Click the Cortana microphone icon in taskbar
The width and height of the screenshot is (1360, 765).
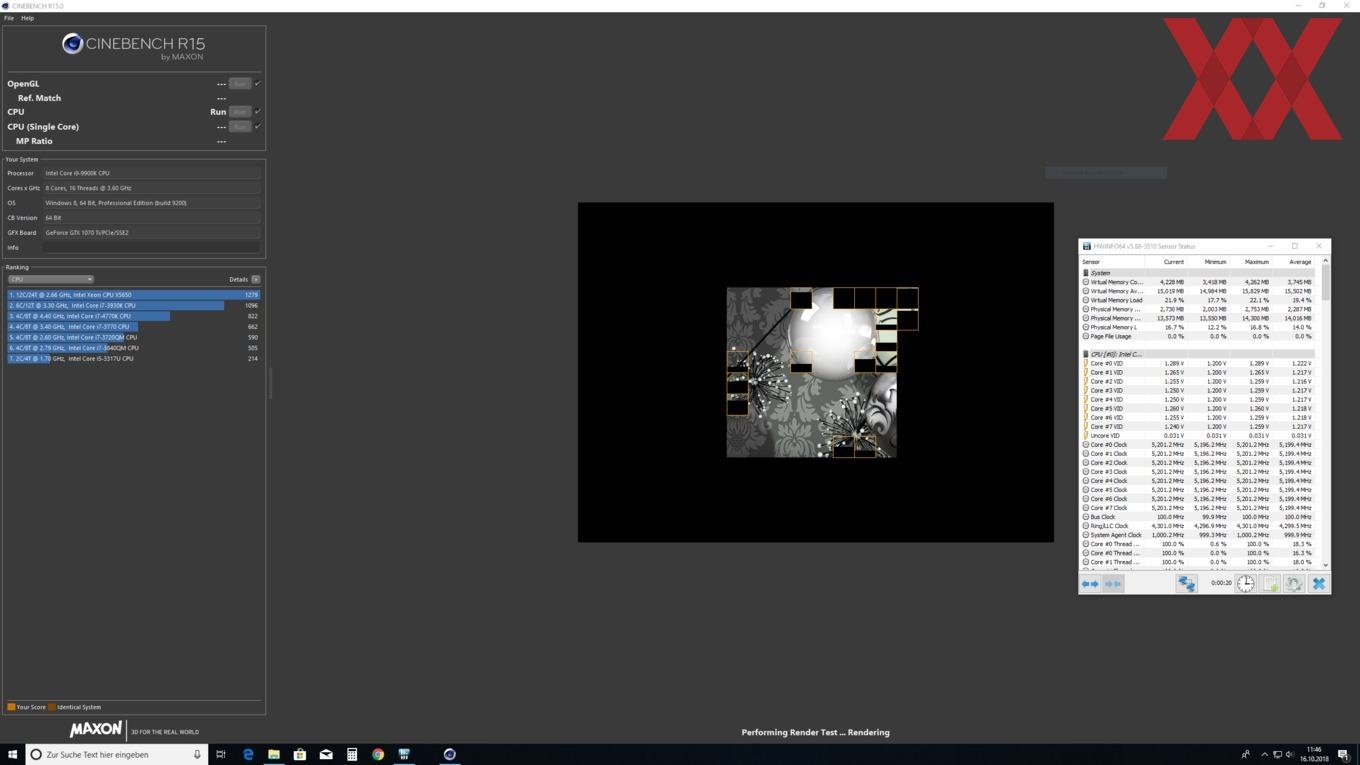click(x=197, y=754)
